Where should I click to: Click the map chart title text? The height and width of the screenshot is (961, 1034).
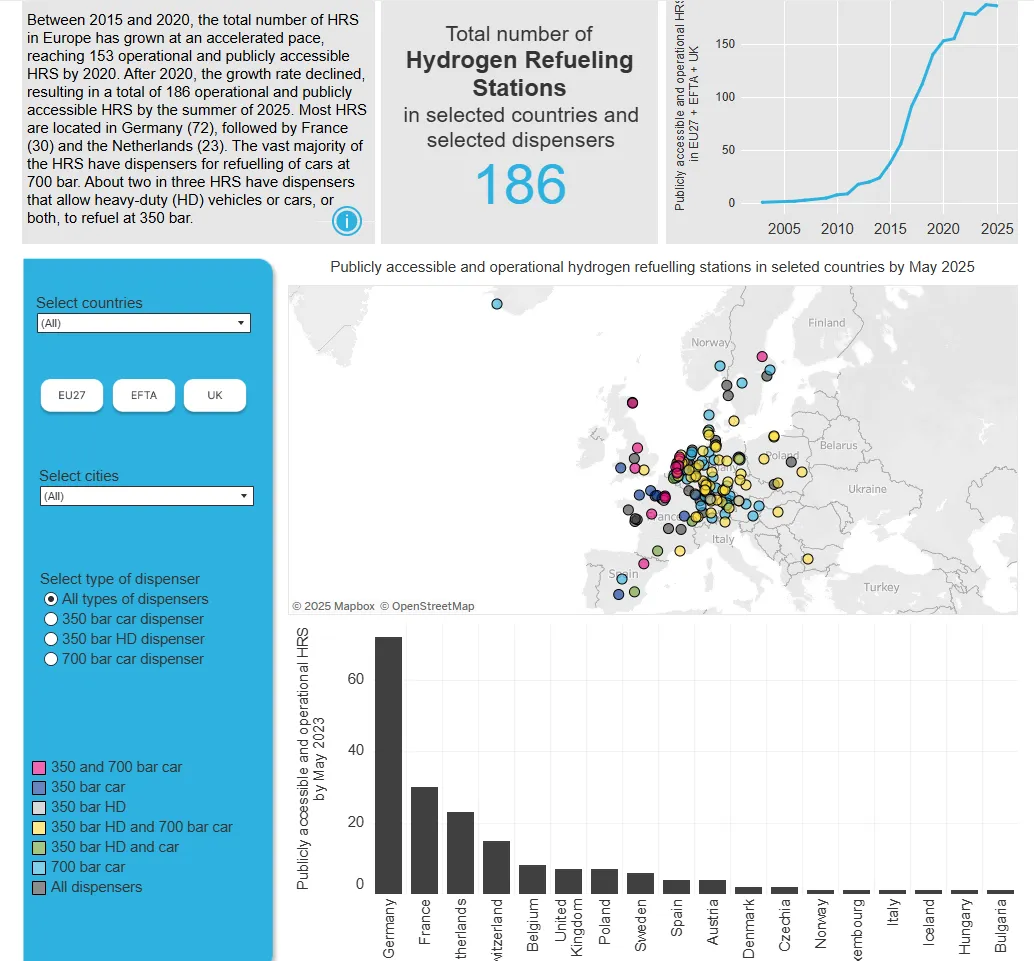(x=652, y=267)
